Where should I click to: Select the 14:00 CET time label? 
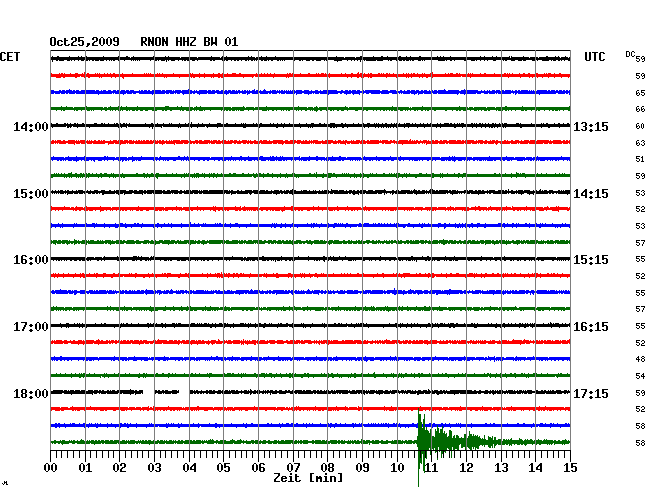[x=31, y=126]
